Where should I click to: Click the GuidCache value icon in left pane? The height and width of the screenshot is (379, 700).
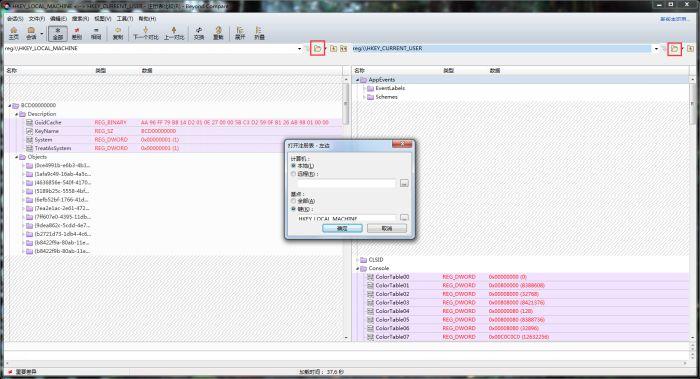(x=29, y=122)
